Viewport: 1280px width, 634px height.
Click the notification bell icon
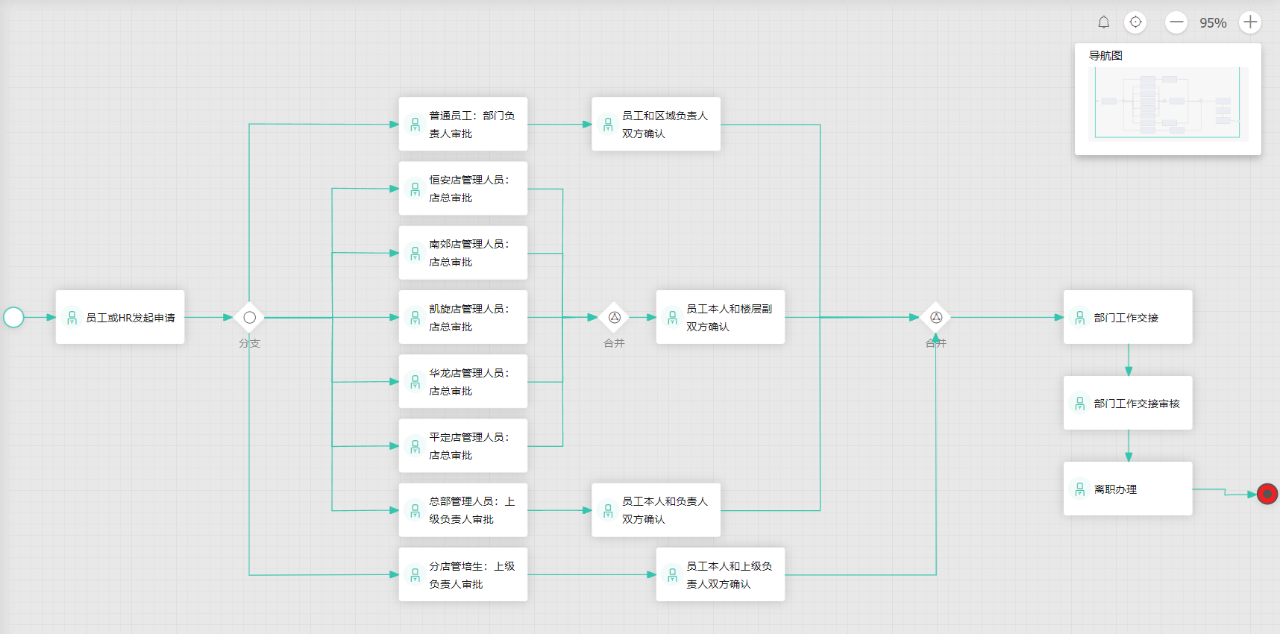coord(1104,22)
